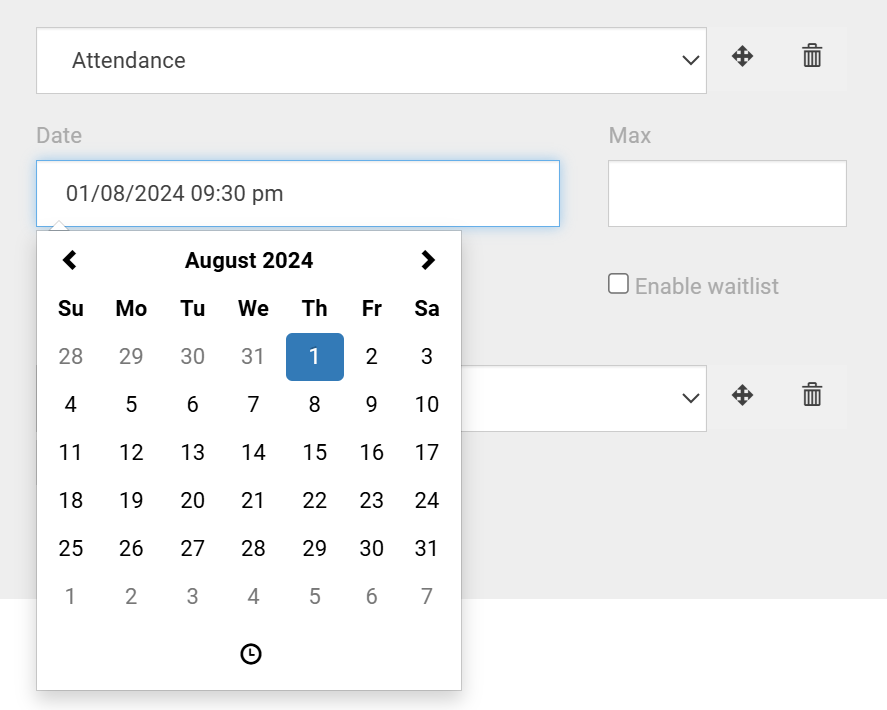Enable the waitlist checkbox
This screenshot has width=887, height=710.
click(618, 284)
